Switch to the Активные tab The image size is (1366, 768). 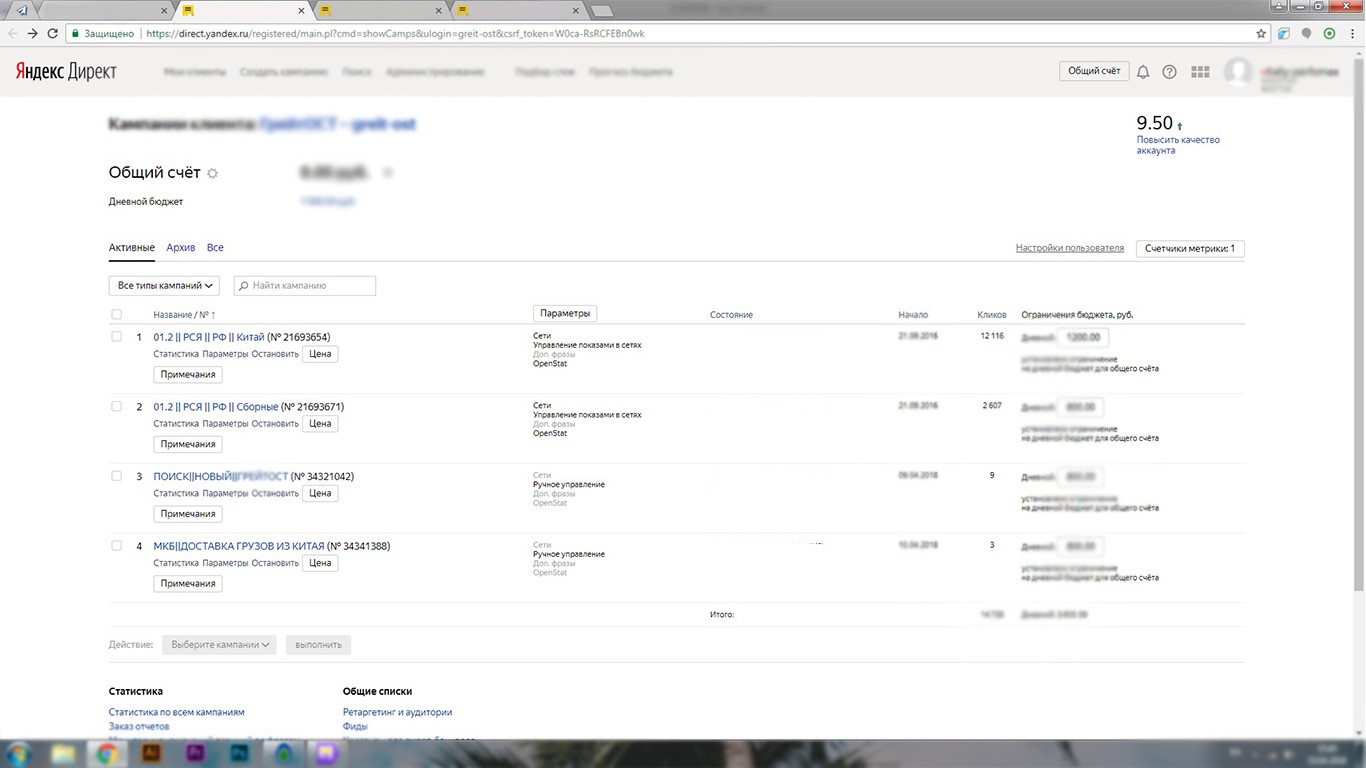coord(132,248)
